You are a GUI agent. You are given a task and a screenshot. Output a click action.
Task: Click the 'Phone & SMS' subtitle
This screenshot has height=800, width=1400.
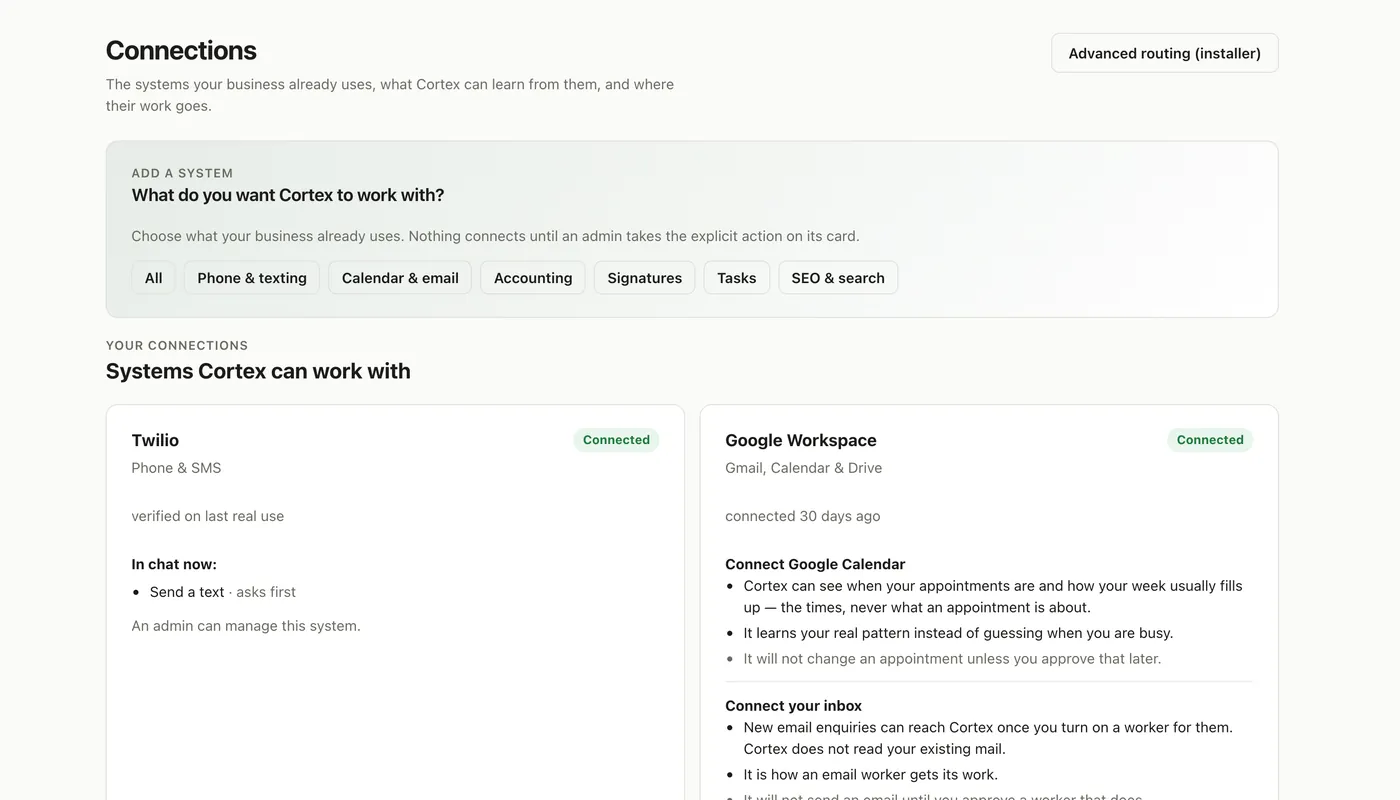point(176,468)
